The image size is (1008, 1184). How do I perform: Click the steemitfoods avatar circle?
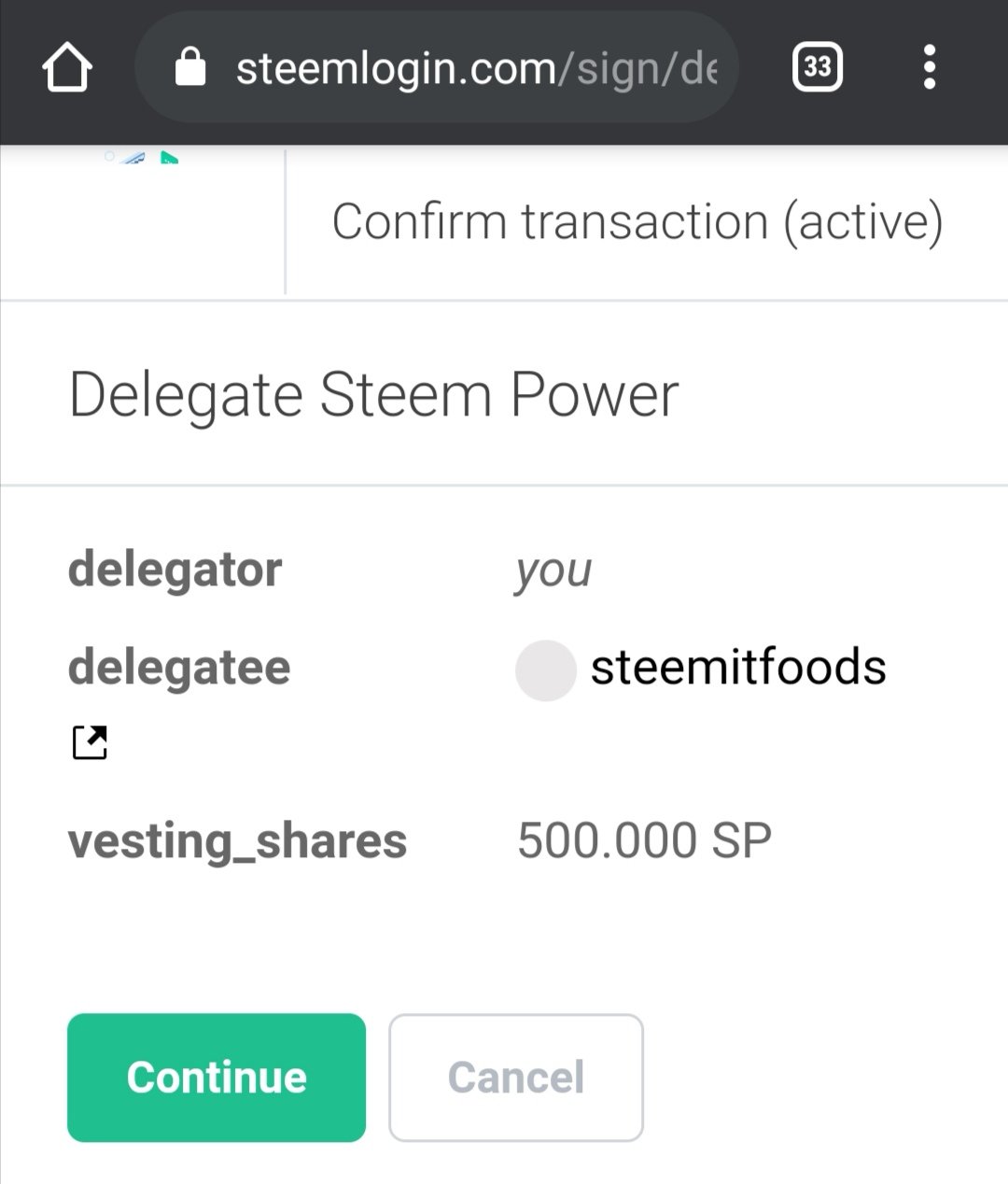[x=545, y=670]
